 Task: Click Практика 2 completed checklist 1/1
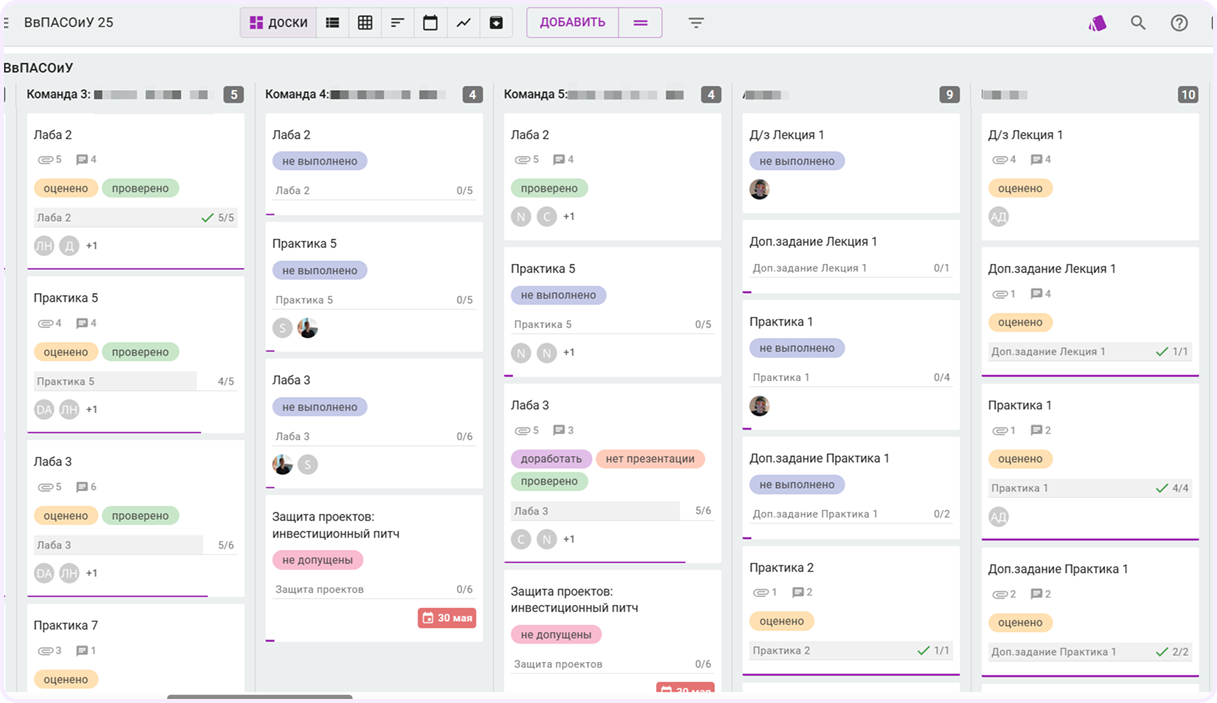click(850, 650)
